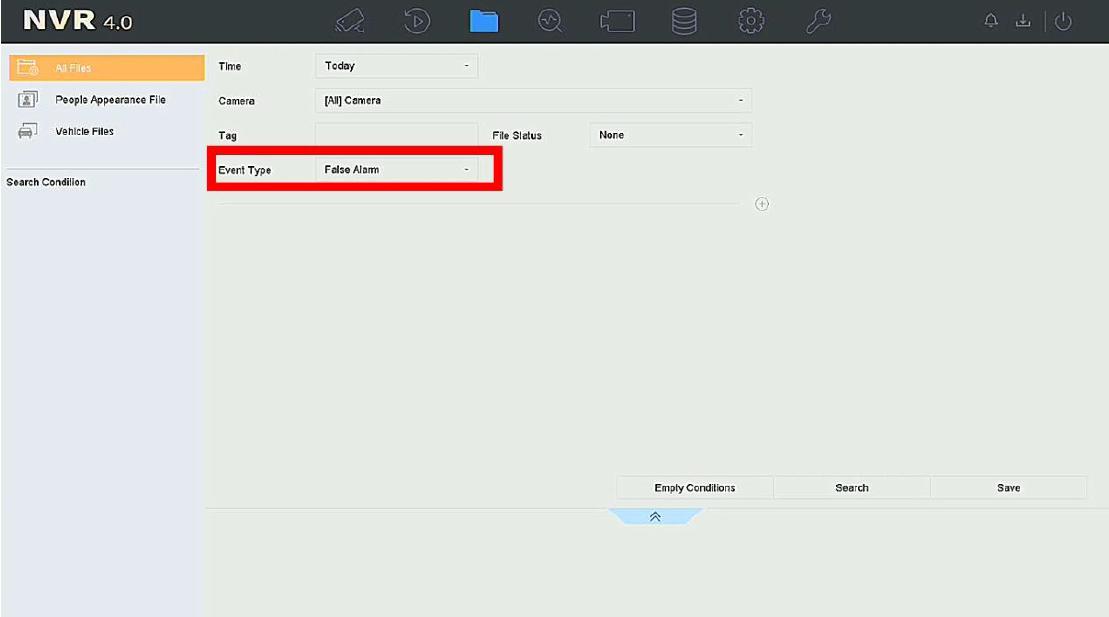Open the Smart Analysis search icon

pos(550,21)
